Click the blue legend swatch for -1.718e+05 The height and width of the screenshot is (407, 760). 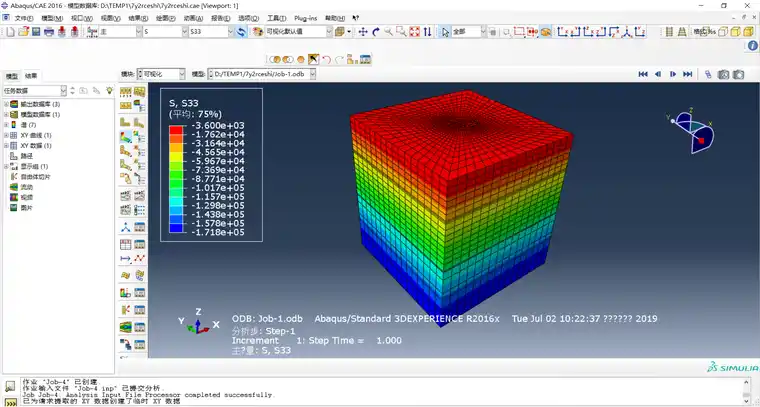tap(176, 228)
